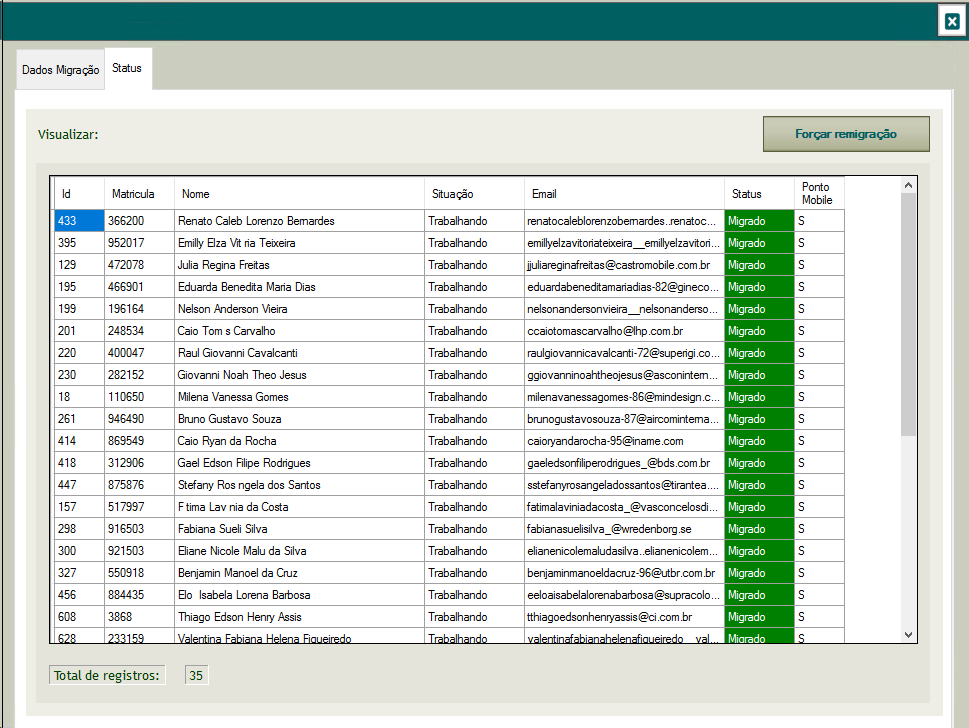This screenshot has height=728, width=969.
Task: Click the Julia Regina Freitas name cell
Action: click(299, 265)
